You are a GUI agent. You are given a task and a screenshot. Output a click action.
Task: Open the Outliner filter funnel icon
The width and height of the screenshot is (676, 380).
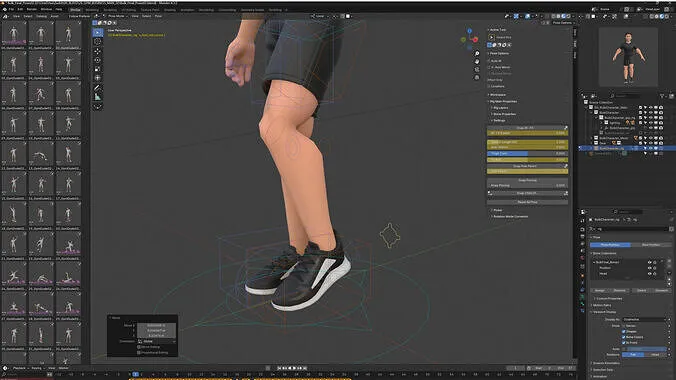click(662, 96)
